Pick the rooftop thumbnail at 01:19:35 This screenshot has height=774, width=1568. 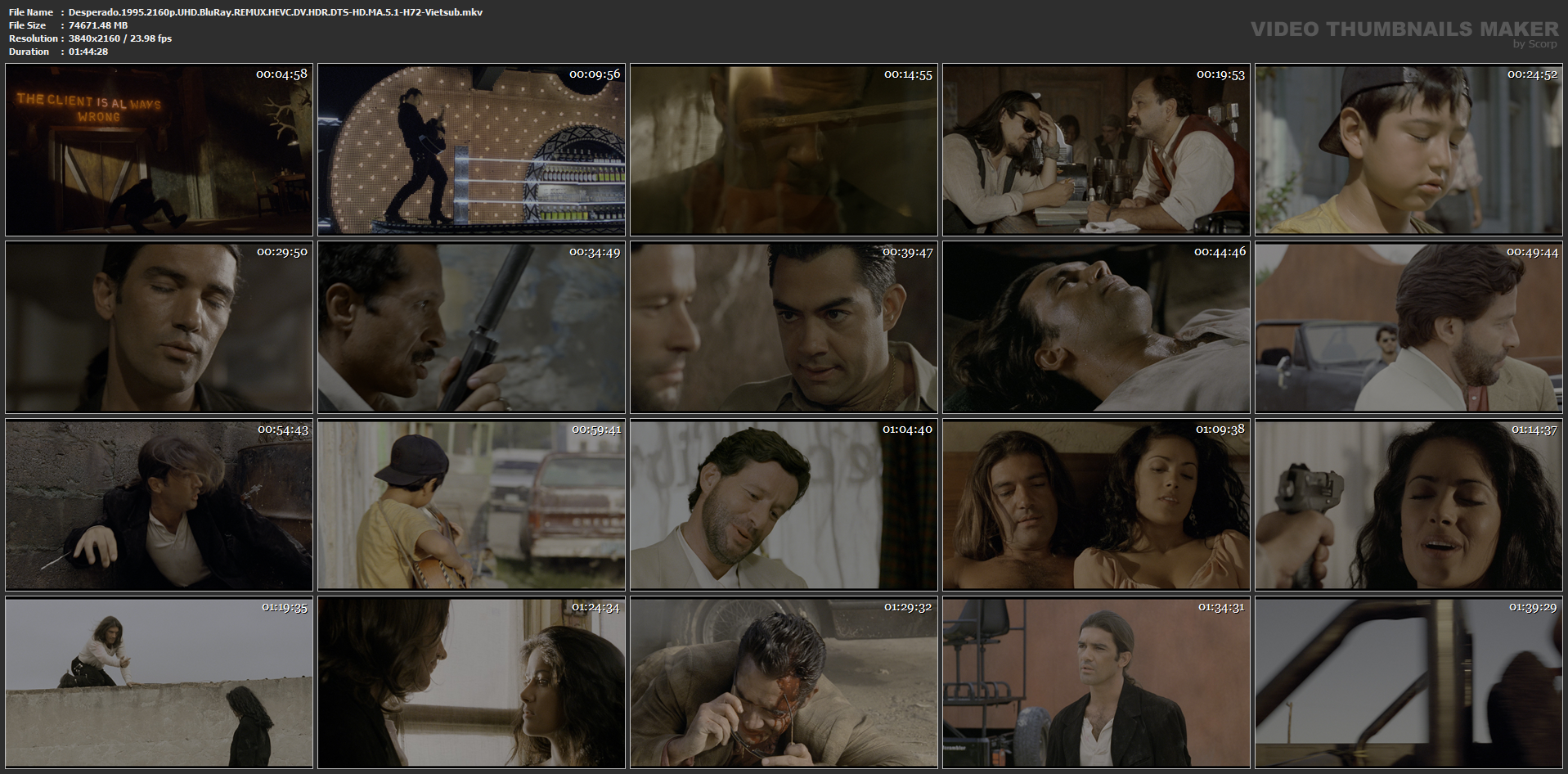pyautogui.click(x=159, y=682)
